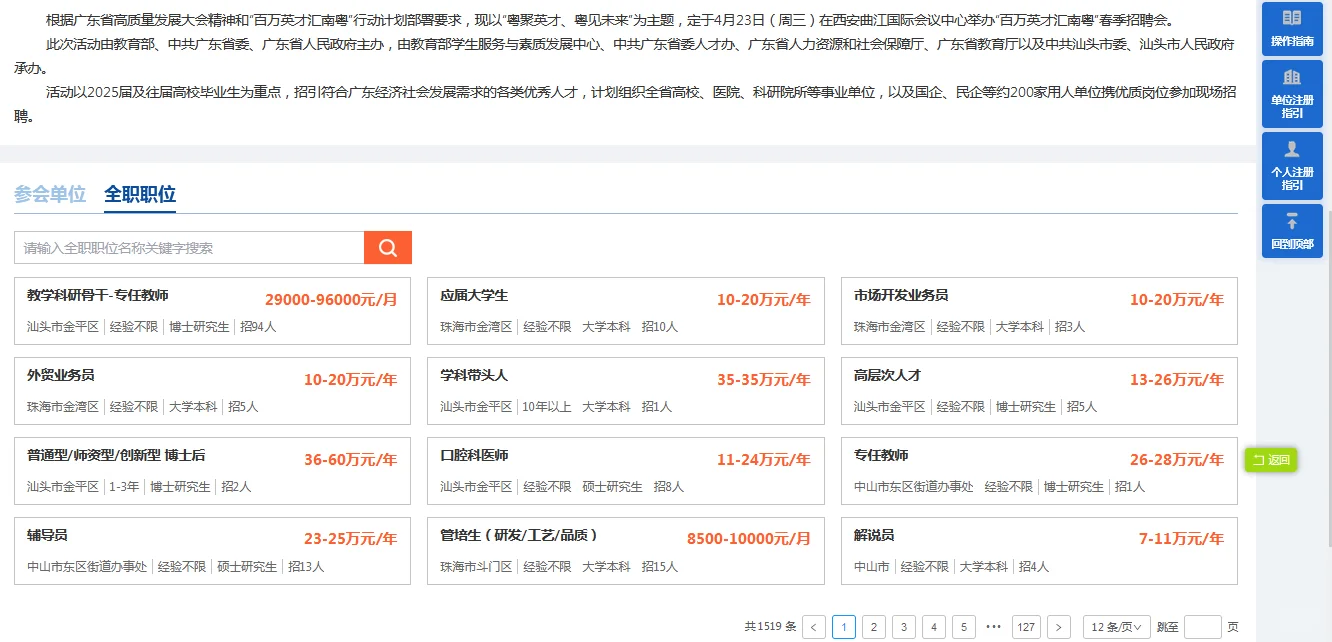
Task: Click the 跳至 page number input box
Action: coord(1203,626)
